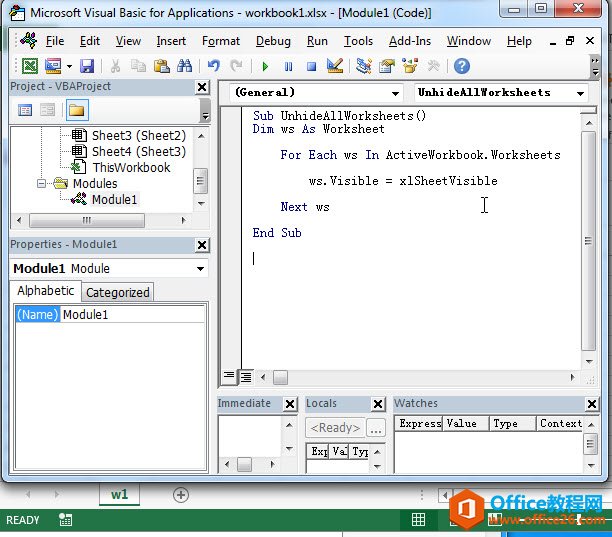This screenshot has height=537, width=612.
Task: Open the Window menu
Action: [x=469, y=41]
